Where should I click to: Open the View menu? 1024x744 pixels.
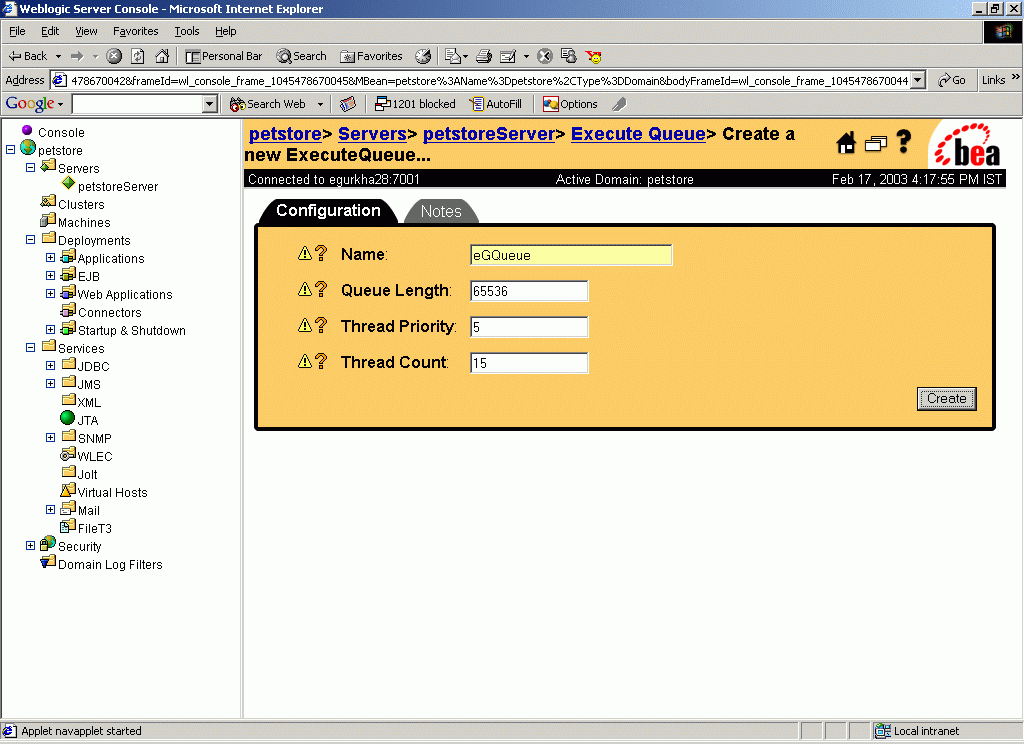(x=86, y=31)
